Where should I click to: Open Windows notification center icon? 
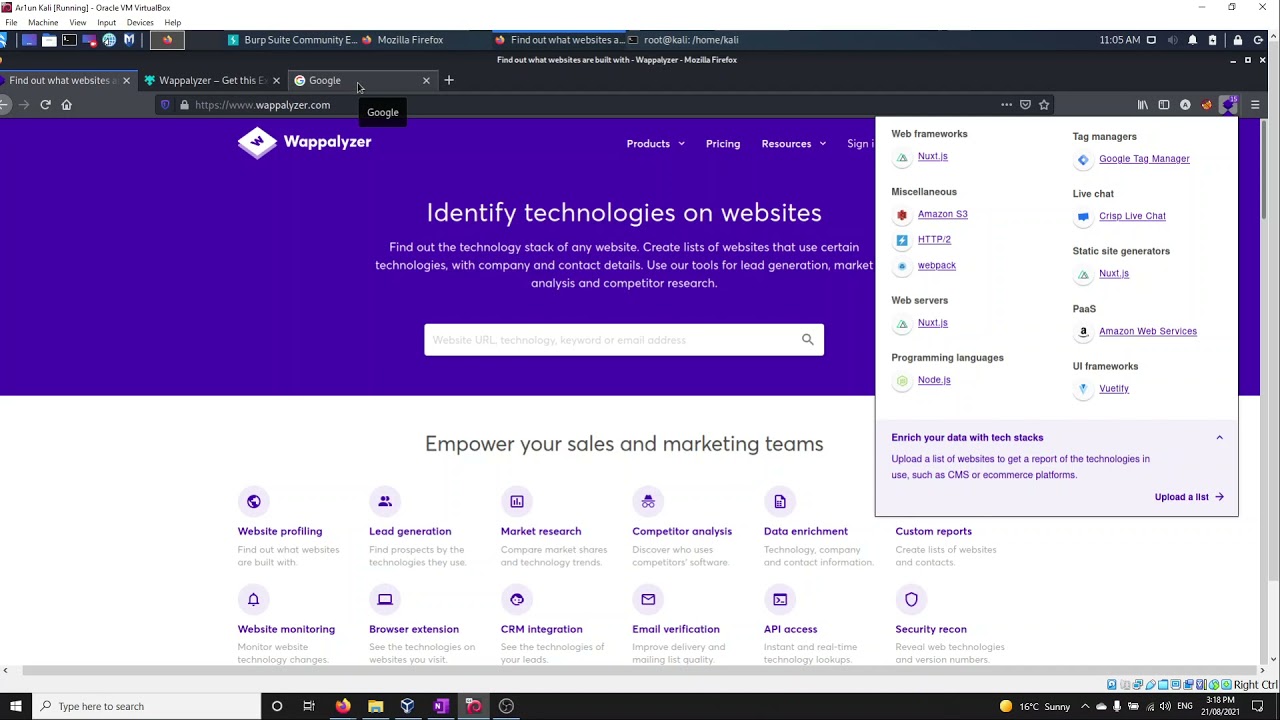1258,706
